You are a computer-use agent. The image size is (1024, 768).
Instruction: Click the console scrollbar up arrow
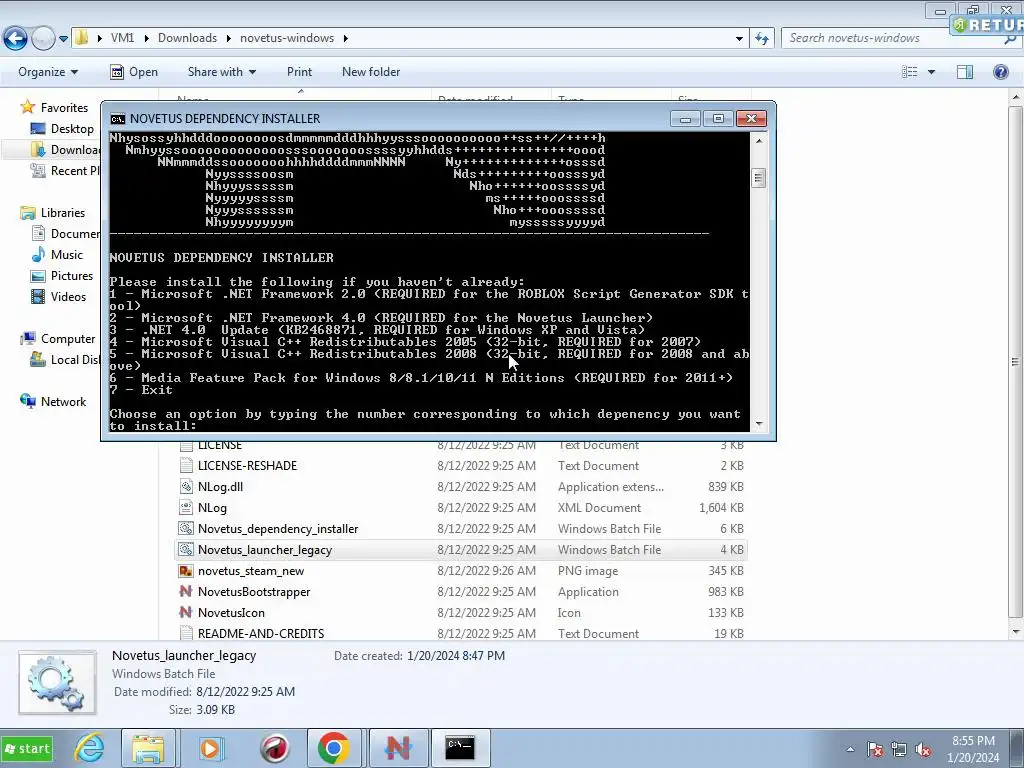(x=759, y=140)
